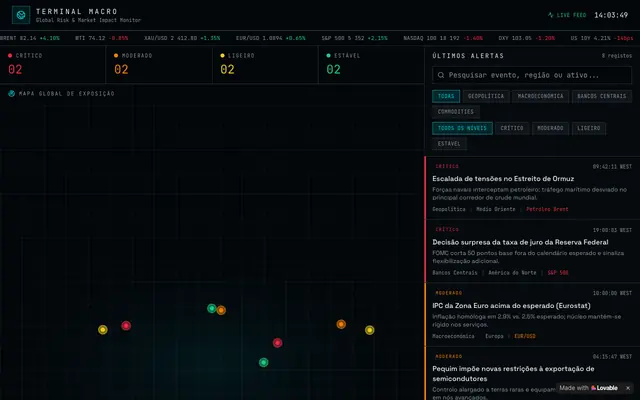
Task: Select the green map marker below the red marker
Action: pos(264,362)
